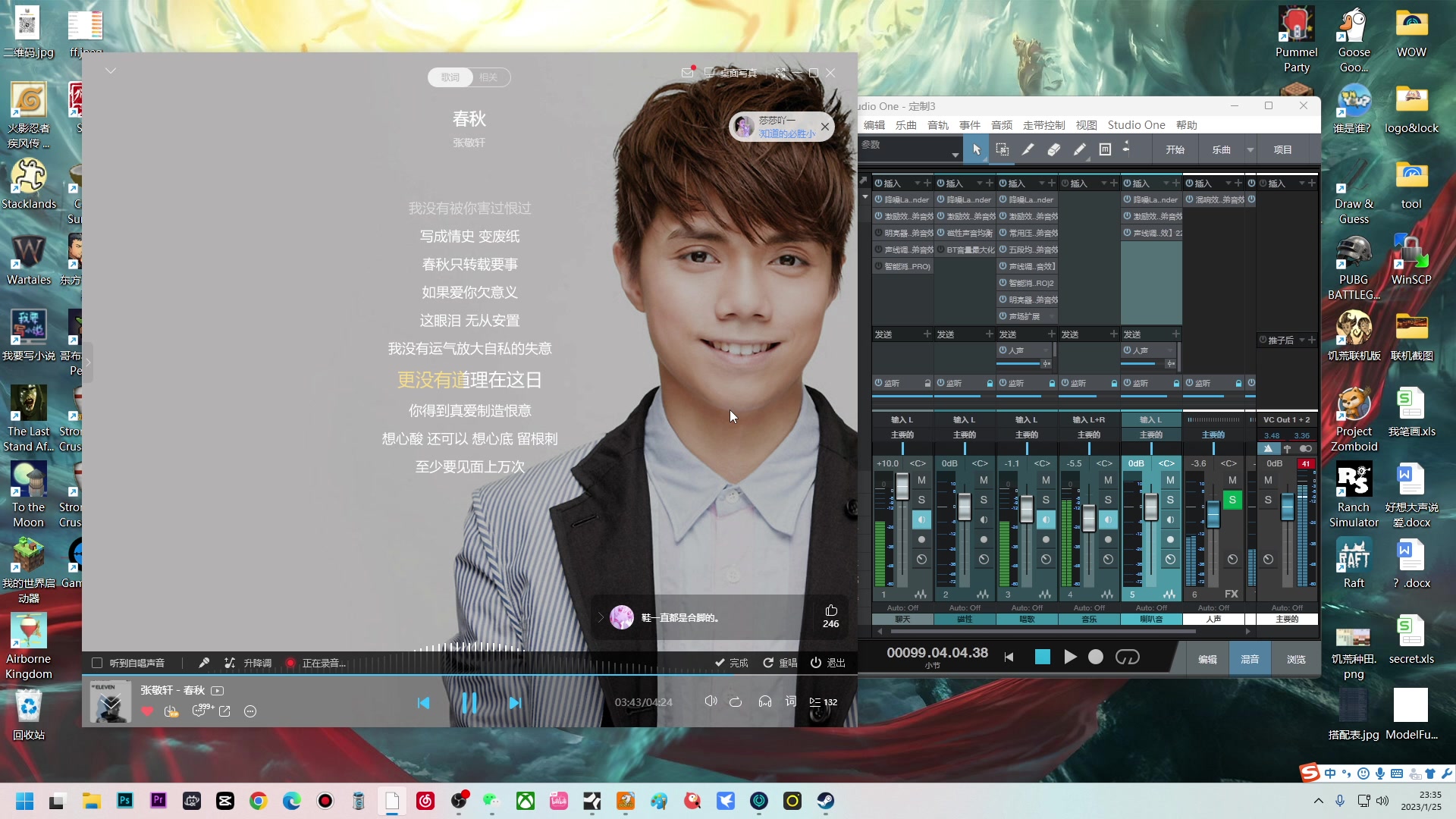
Task: Toggle monitor on the 唱歌 channel
Action: click(x=1046, y=519)
